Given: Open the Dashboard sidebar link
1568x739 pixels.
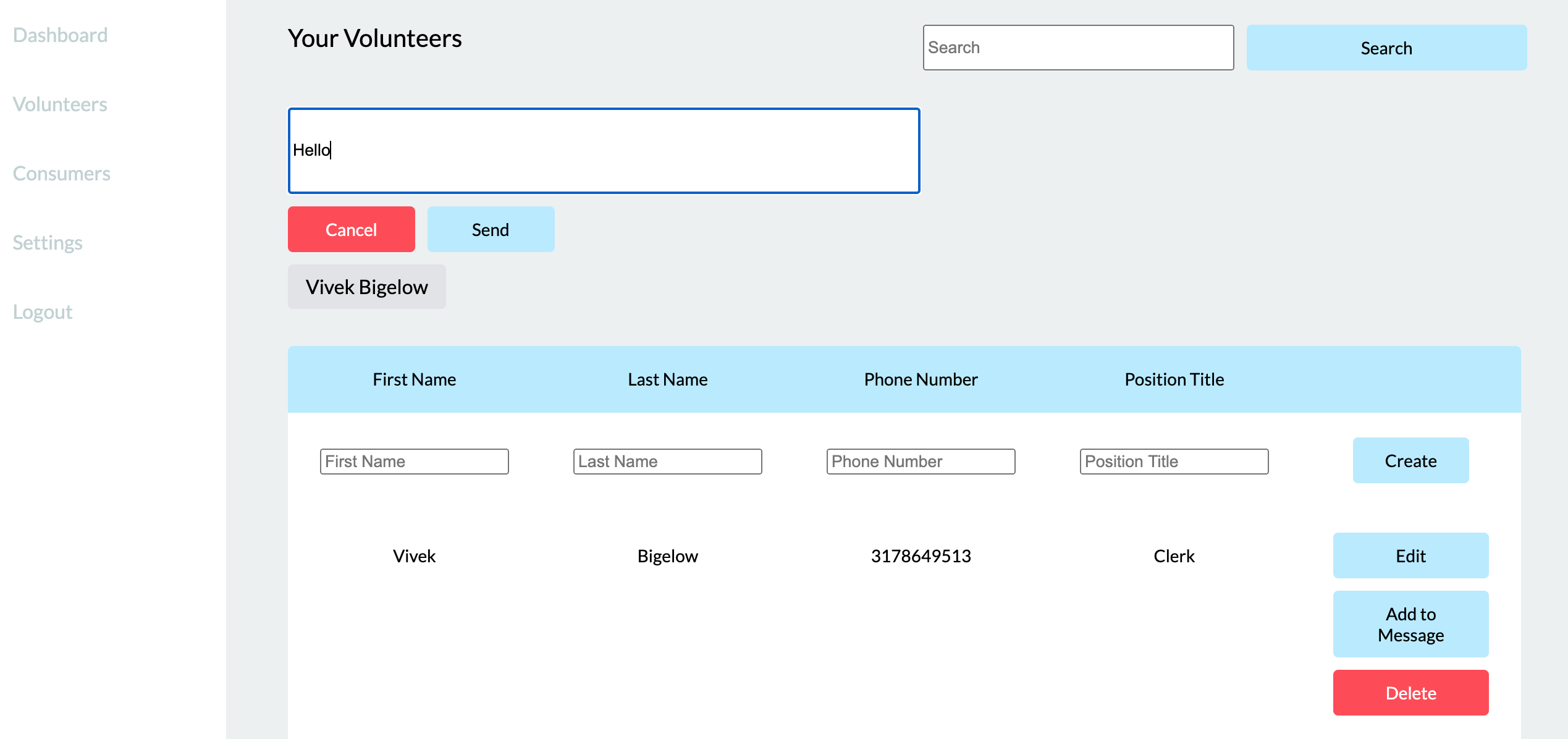Looking at the screenshot, I should [60, 35].
